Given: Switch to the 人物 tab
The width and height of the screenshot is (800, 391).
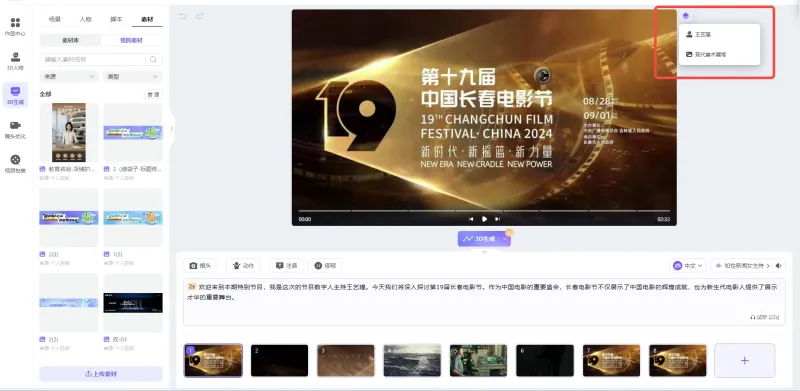Looking at the screenshot, I should [x=85, y=19].
